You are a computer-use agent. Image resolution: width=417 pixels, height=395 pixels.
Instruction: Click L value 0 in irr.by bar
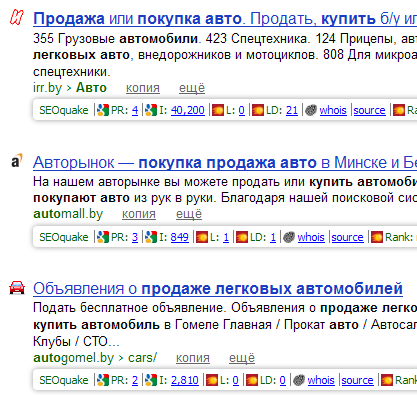click(x=242, y=110)
